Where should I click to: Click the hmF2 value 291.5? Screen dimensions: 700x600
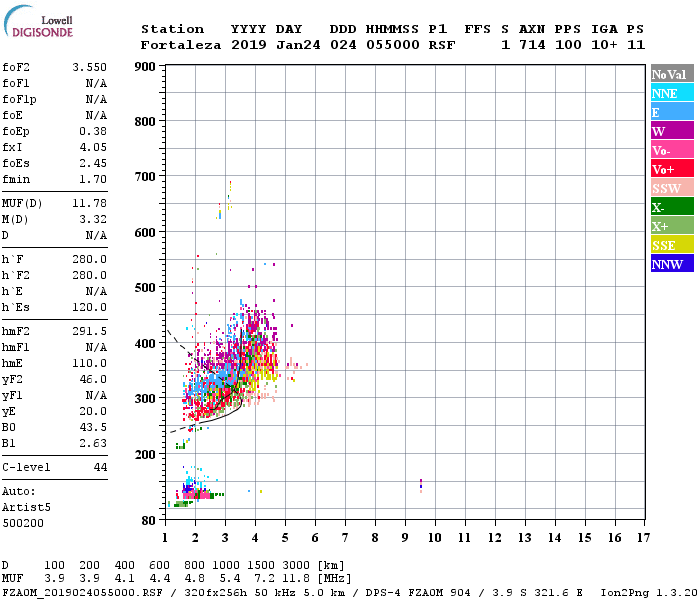tap(90, 332)
